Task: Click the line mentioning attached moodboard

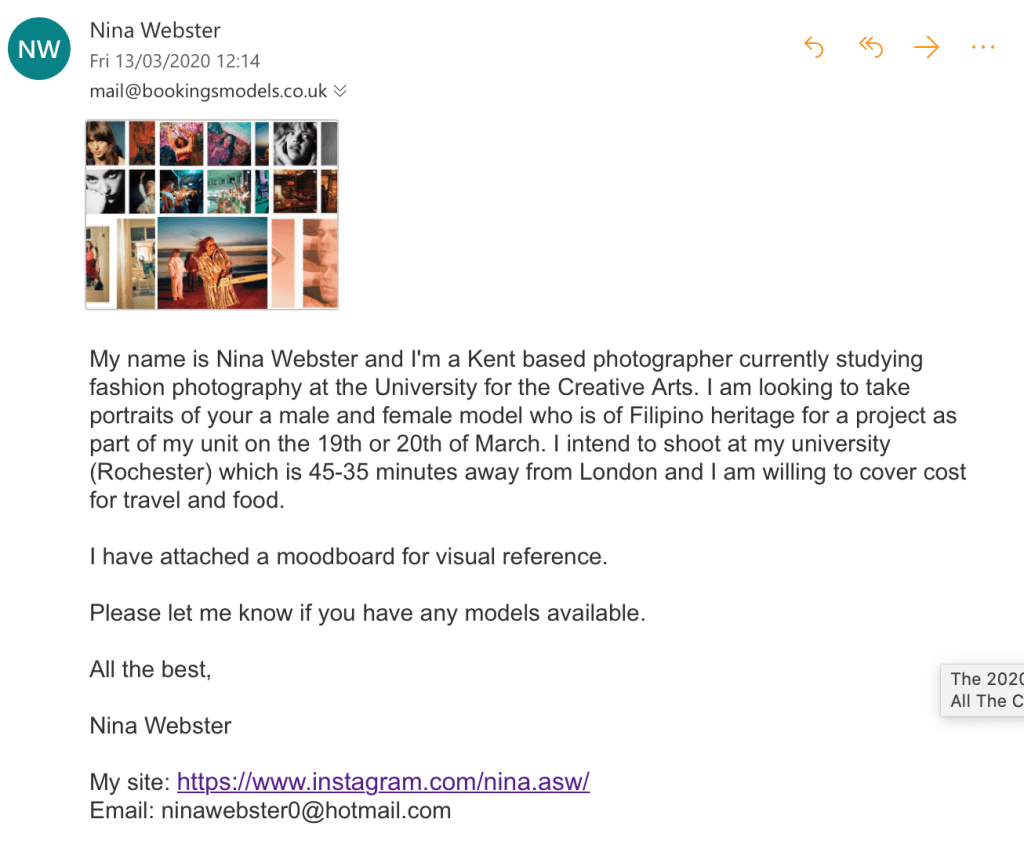Action: (x=348, y=556)
